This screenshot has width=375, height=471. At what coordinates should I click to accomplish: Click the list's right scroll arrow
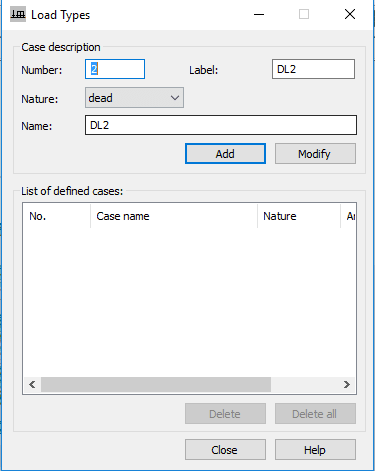coord(347,384)
